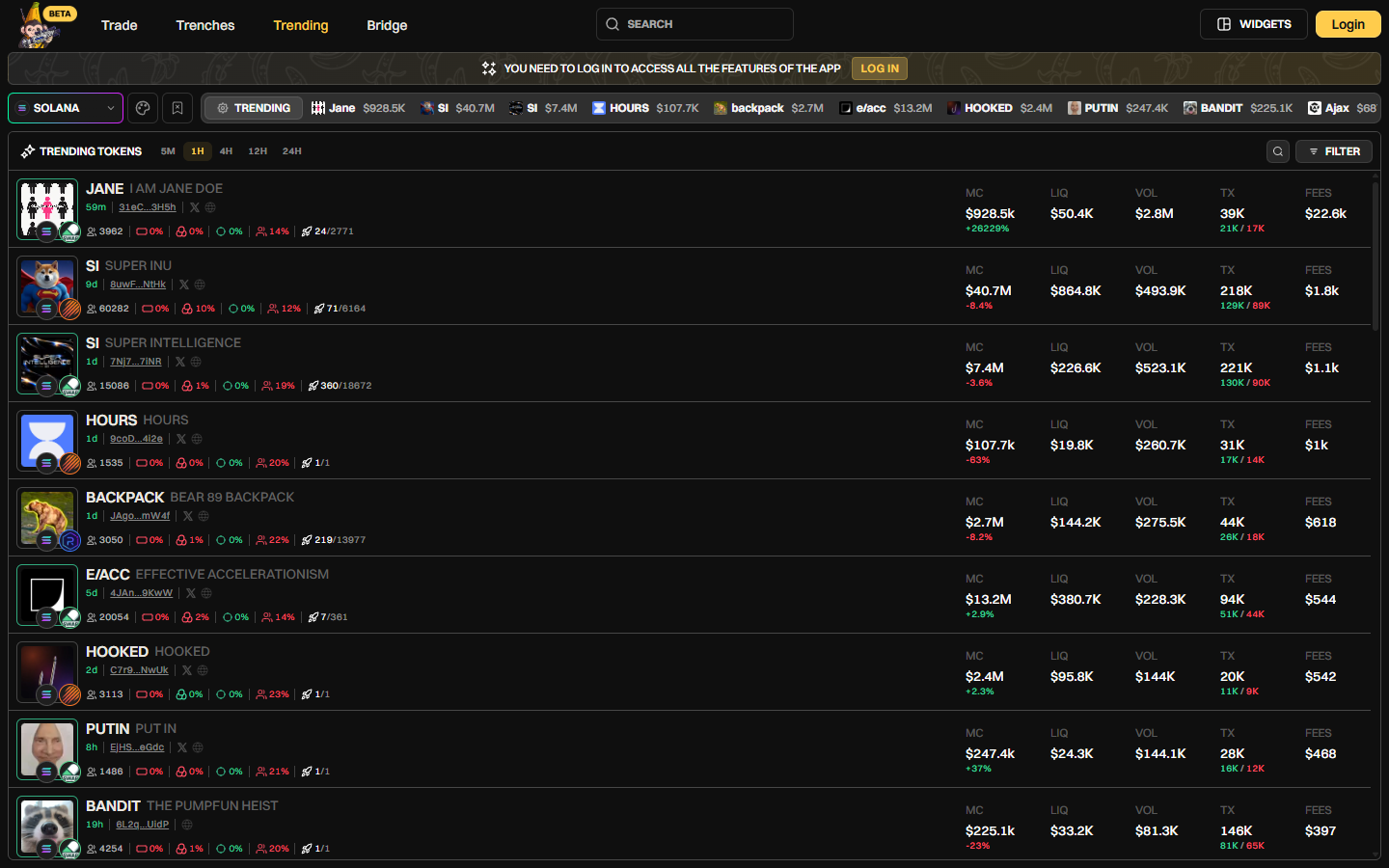Open the color palette theme icon
The height and width of the screenshot is (868, 1389).
point(143,108)
